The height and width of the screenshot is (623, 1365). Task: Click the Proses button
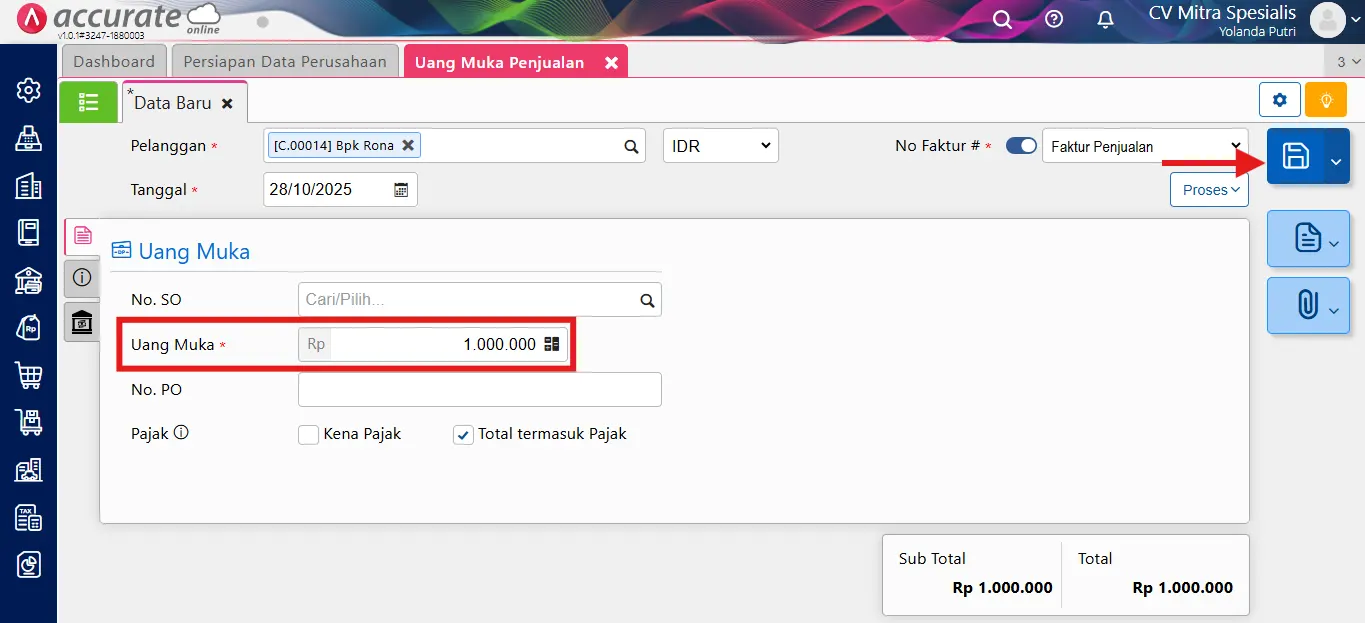pos(1210,190)
